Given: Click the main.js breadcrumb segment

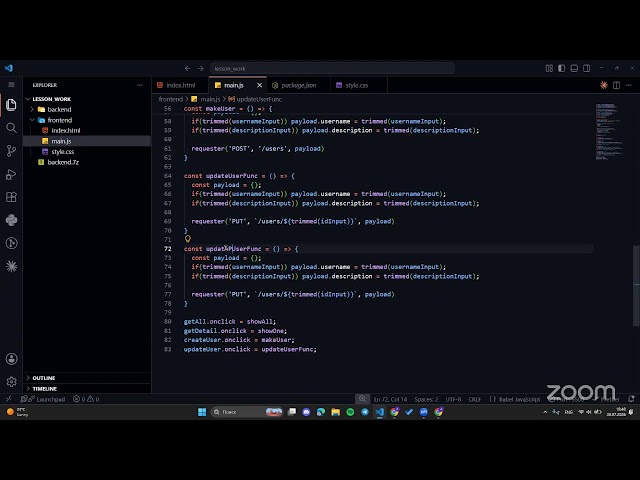Looking at the screenshot, I should tap(210, 99).
